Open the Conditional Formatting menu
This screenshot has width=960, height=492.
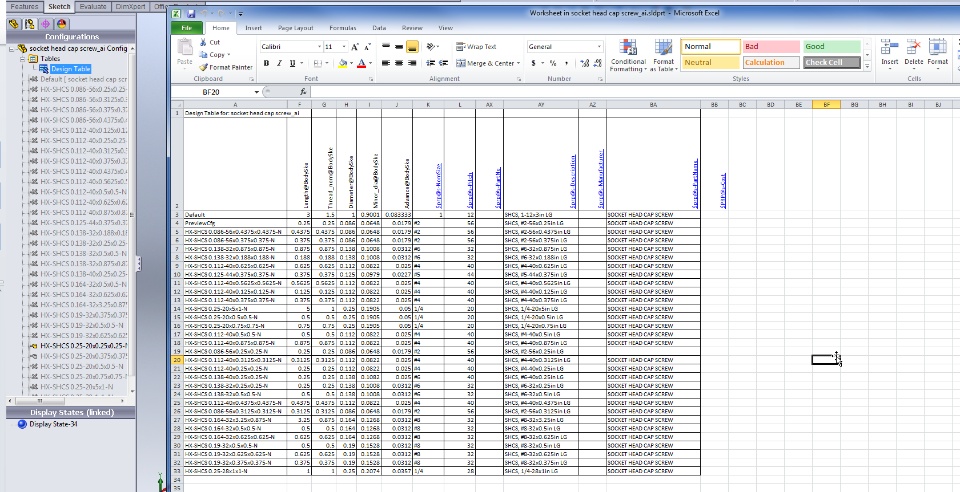(628, 56)
